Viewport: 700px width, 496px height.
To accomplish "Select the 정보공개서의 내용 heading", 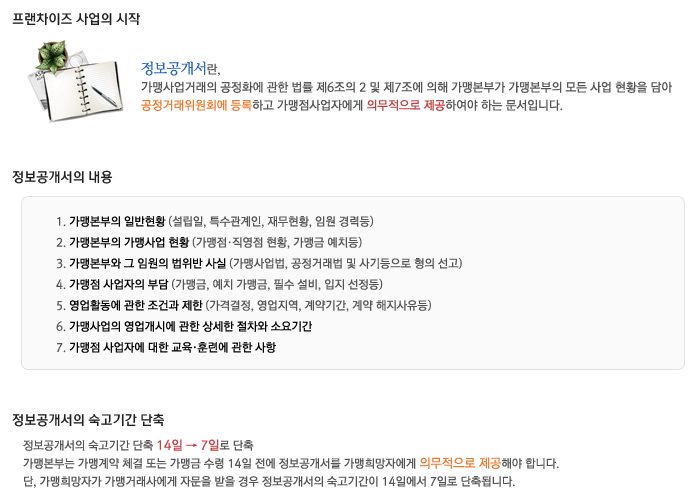I will point(62,177).
